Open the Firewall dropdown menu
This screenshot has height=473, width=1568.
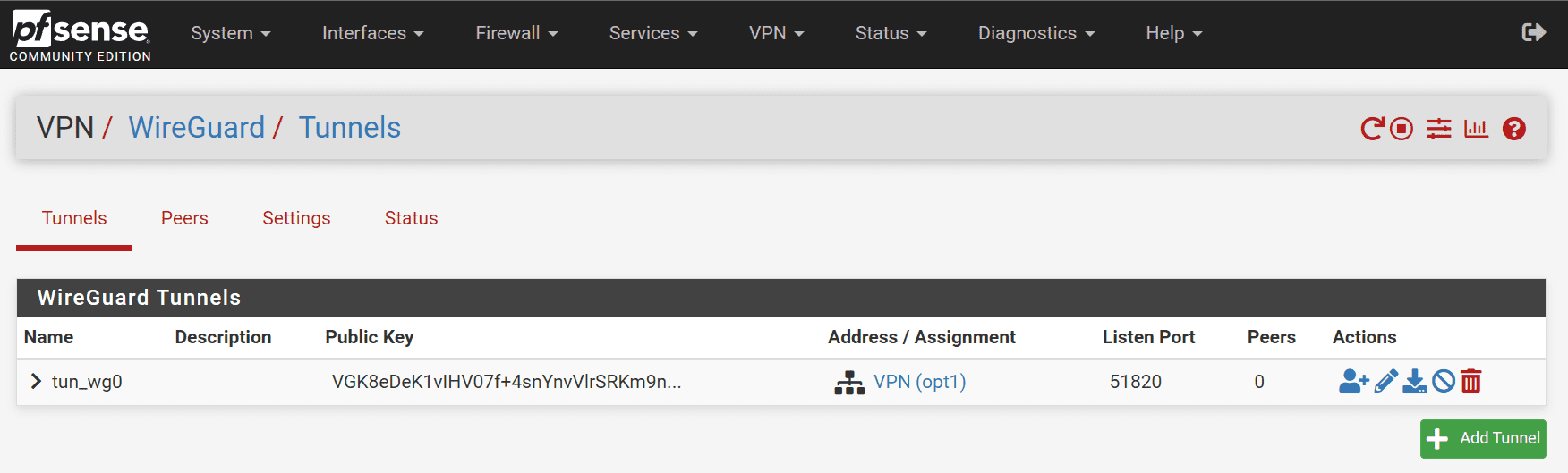point(516,33)
